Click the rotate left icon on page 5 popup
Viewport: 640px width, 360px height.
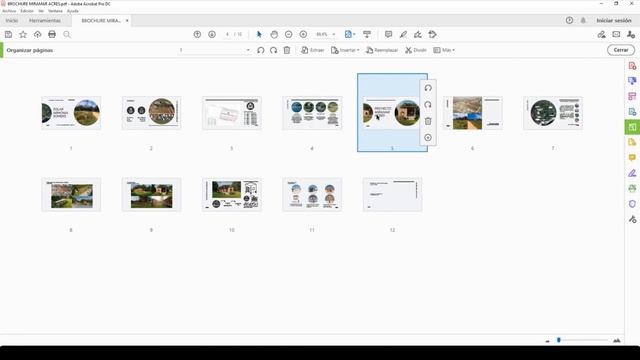click(428, 88)
